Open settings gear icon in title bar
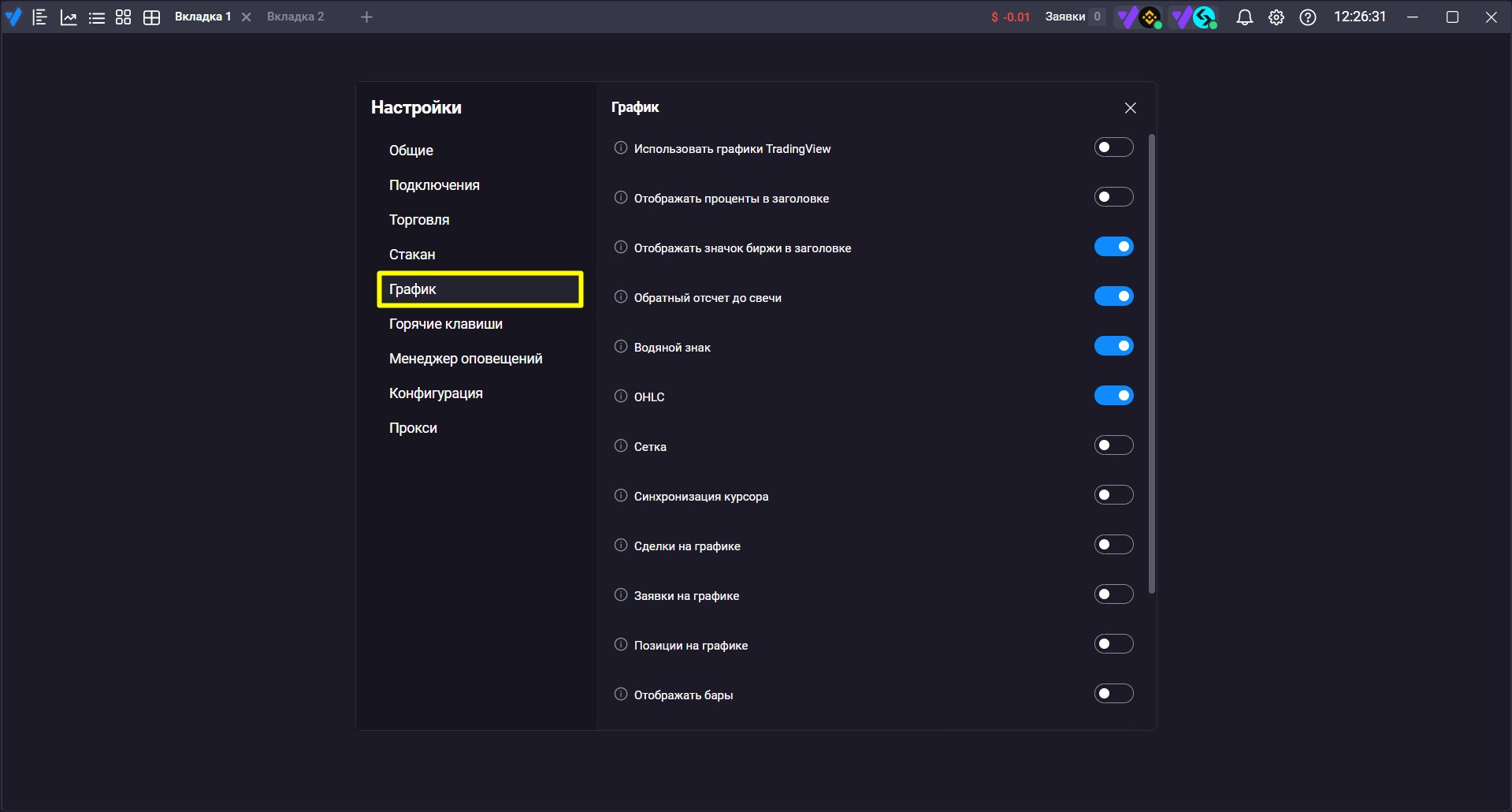The height and width of the screenshot is (812, 1512). coord(1276,17)
